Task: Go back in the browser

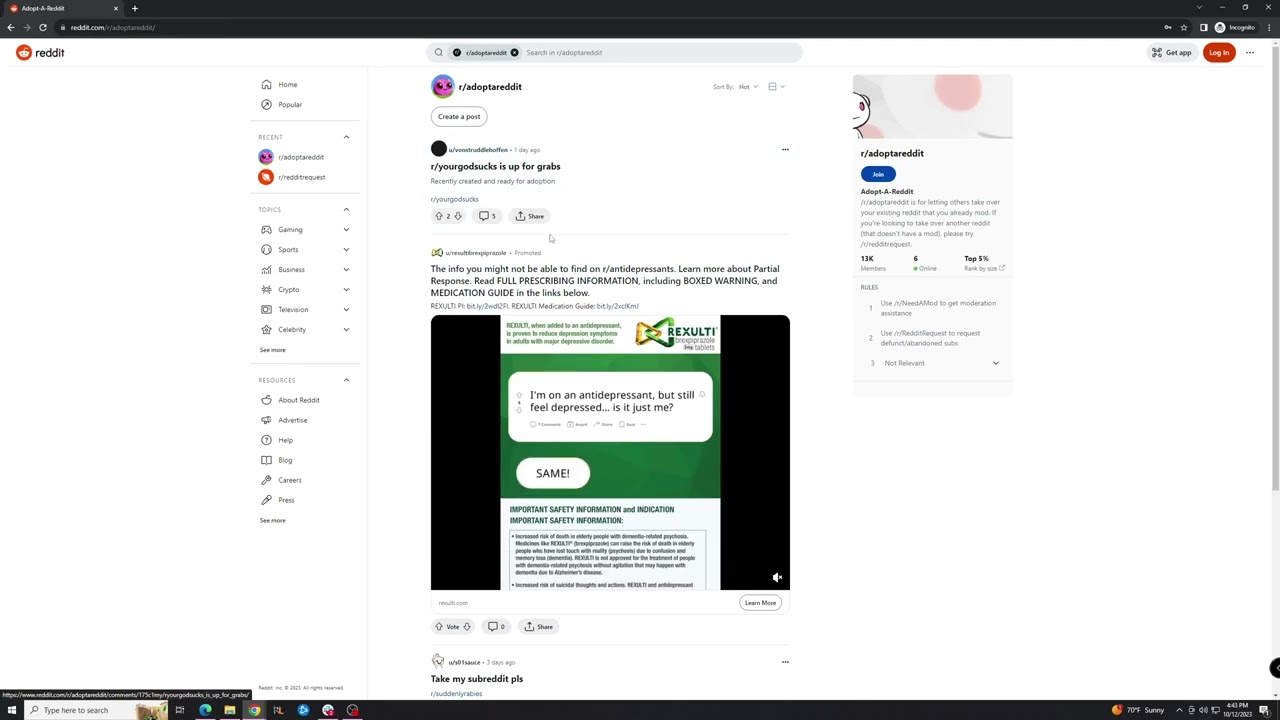Action: [x=11, y=27]
